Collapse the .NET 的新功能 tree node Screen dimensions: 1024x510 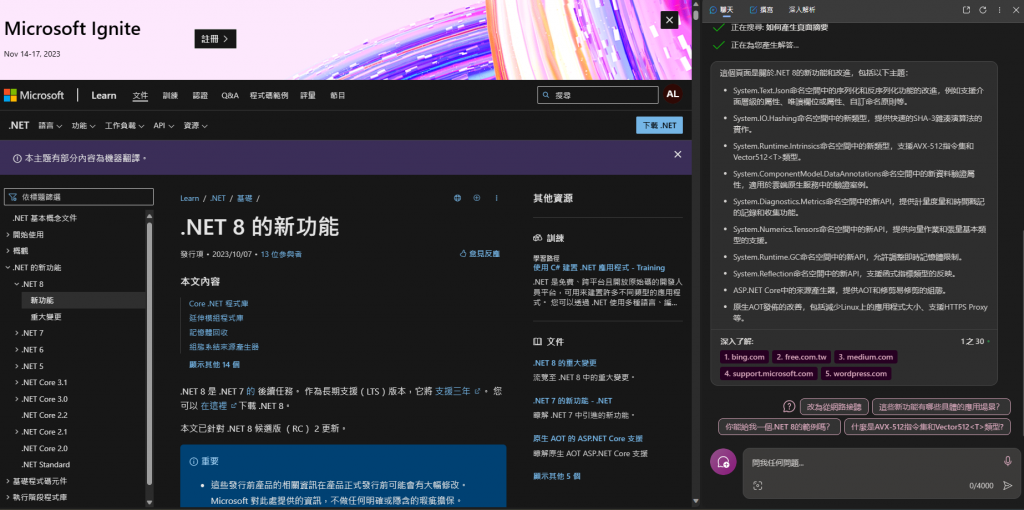click(8, 268)
